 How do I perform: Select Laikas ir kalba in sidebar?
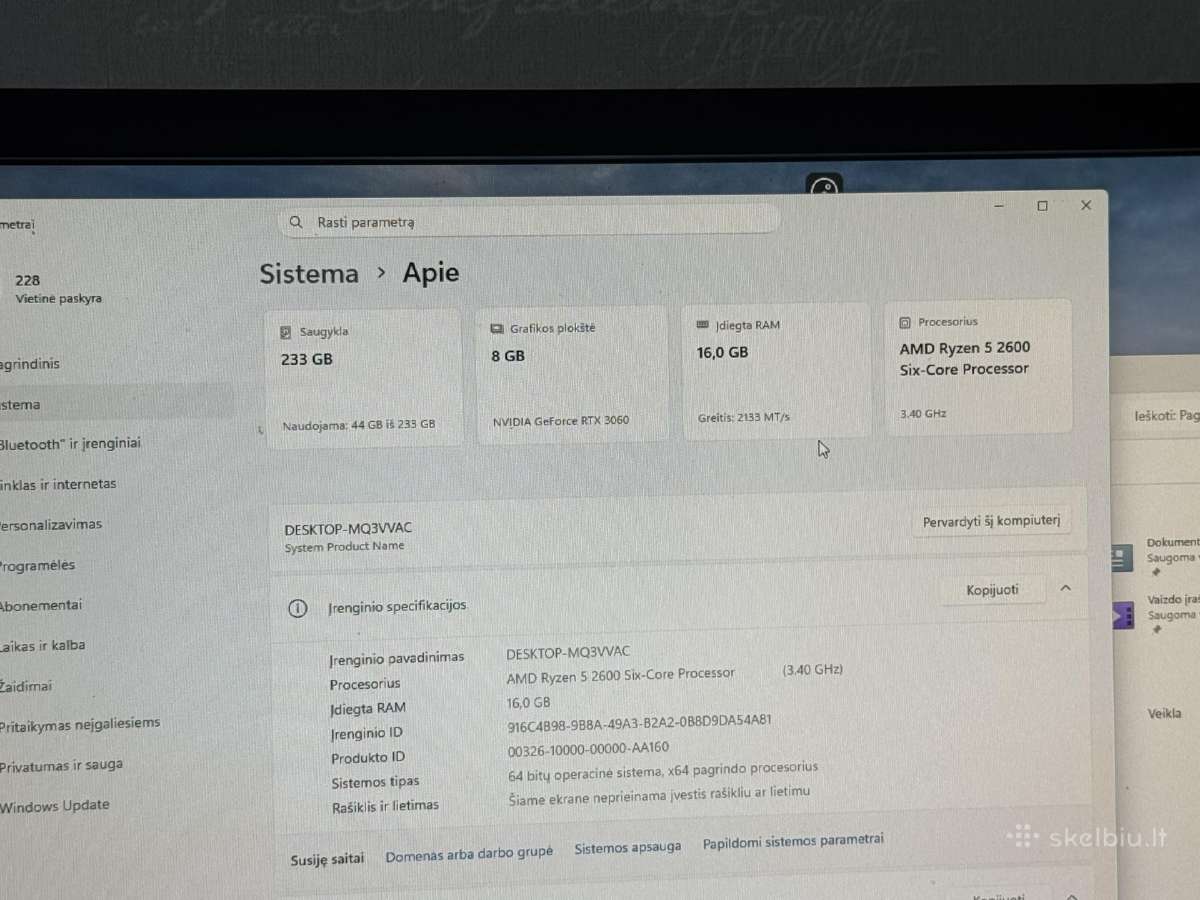43,646
